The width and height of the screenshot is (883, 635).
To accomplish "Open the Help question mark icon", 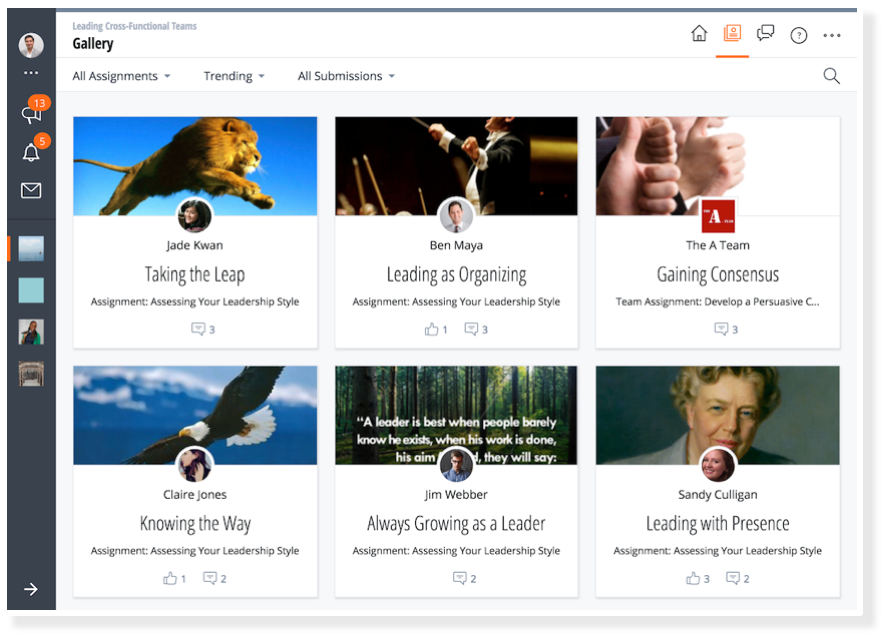I will (x=799, y=35).
